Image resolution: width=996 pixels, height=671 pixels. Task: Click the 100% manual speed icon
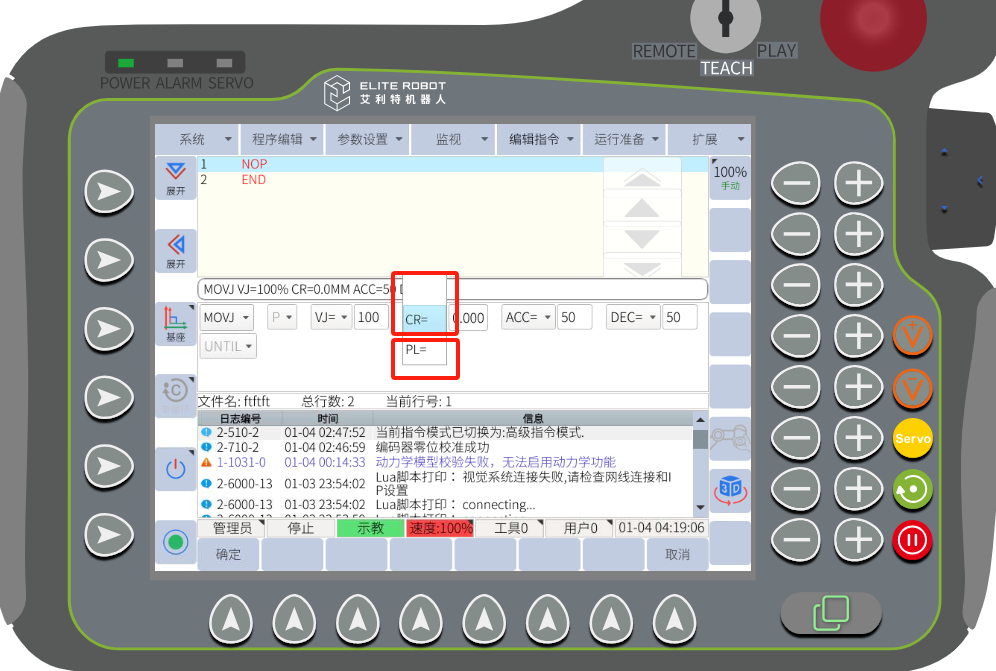click(x=730, y=178)
